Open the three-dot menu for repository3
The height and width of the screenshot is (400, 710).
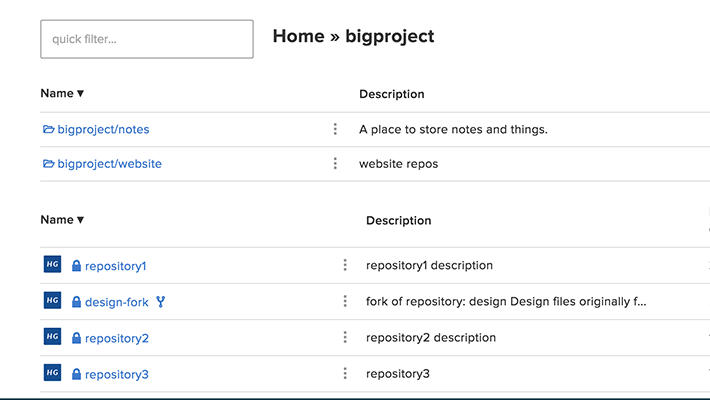coord(345,373)
